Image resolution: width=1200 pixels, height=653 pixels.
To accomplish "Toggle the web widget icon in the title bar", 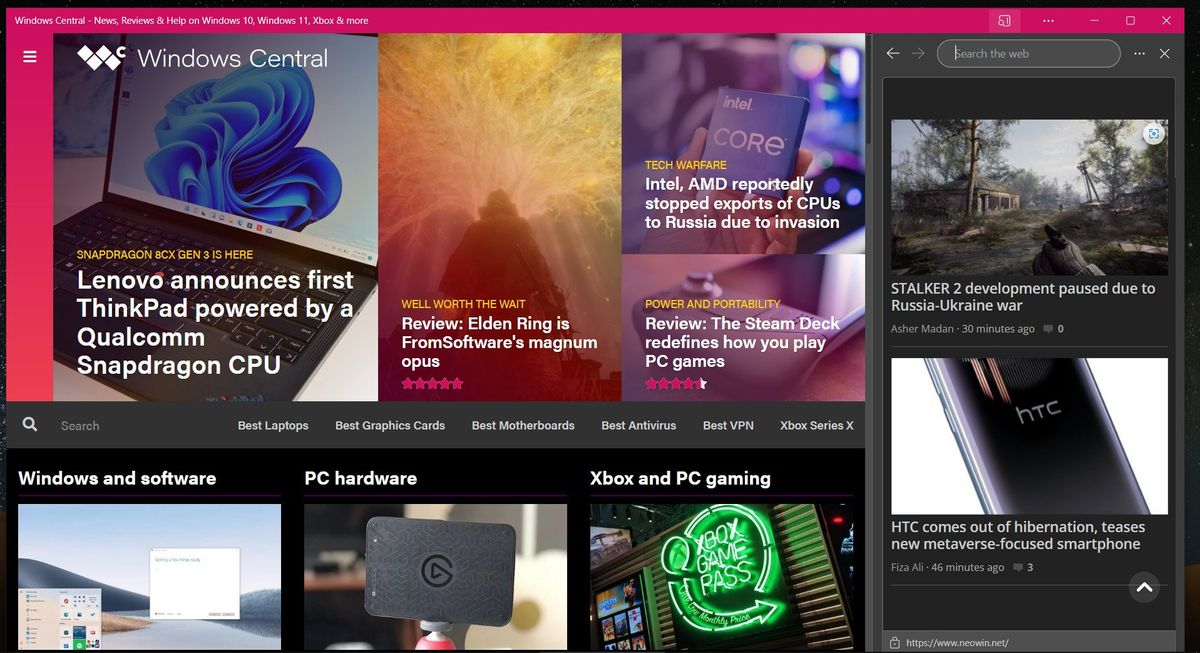I will tap(1004, 20).
